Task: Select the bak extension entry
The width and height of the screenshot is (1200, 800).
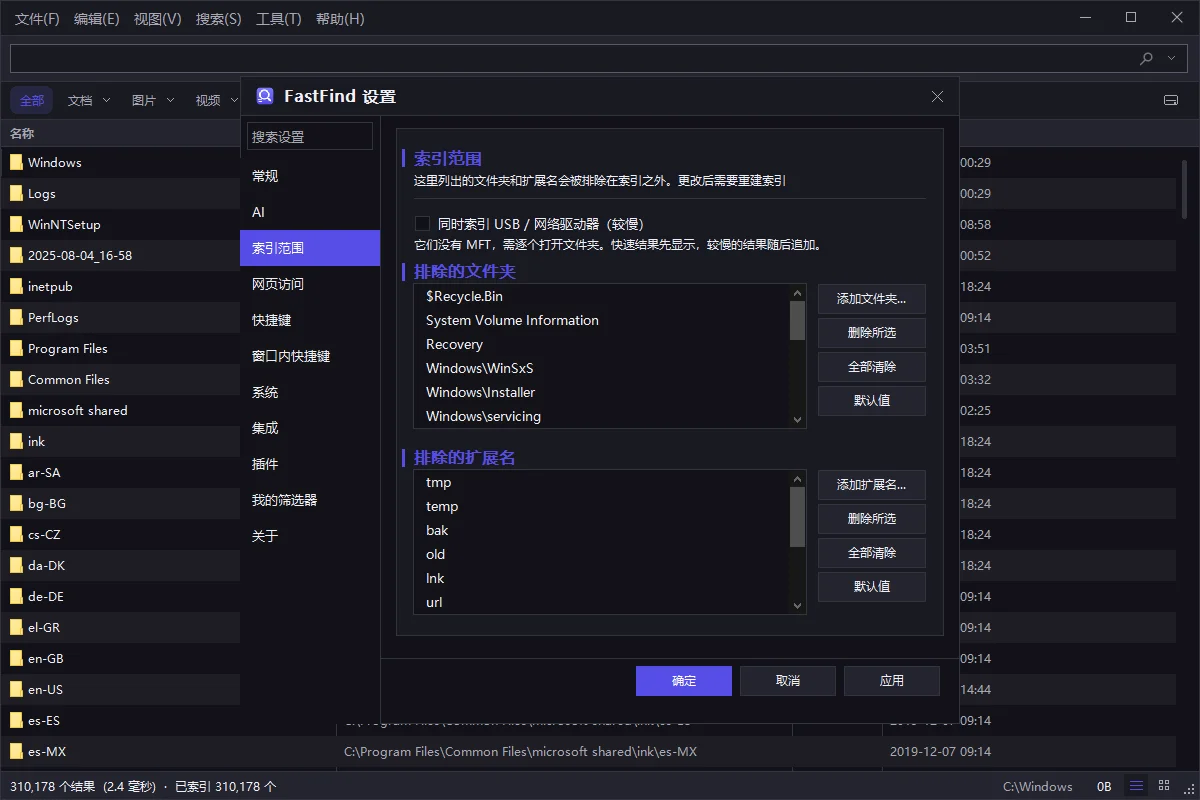Action: [601, 530]
